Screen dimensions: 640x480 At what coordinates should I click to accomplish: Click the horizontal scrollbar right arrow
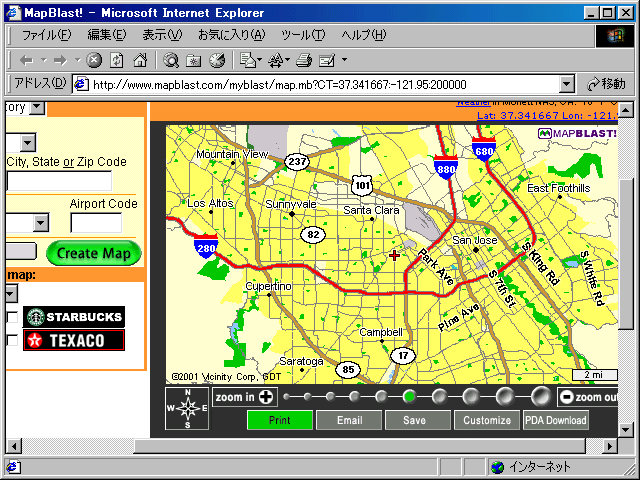point(610,446)
